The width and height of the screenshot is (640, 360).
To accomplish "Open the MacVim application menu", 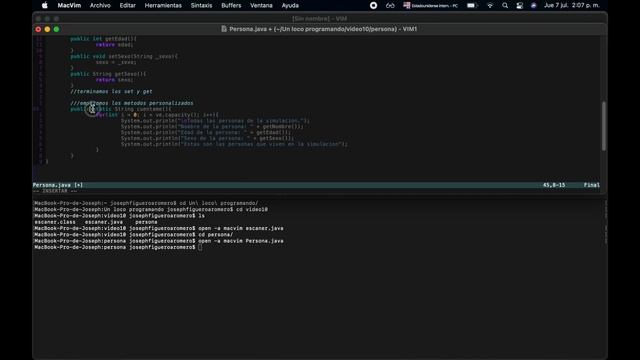I will click(x=69, y=5).
